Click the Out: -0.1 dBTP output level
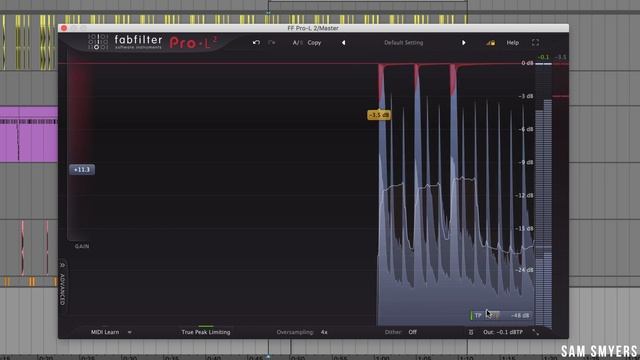The width and height of the screenshot is (640, 360). [503, 332]
